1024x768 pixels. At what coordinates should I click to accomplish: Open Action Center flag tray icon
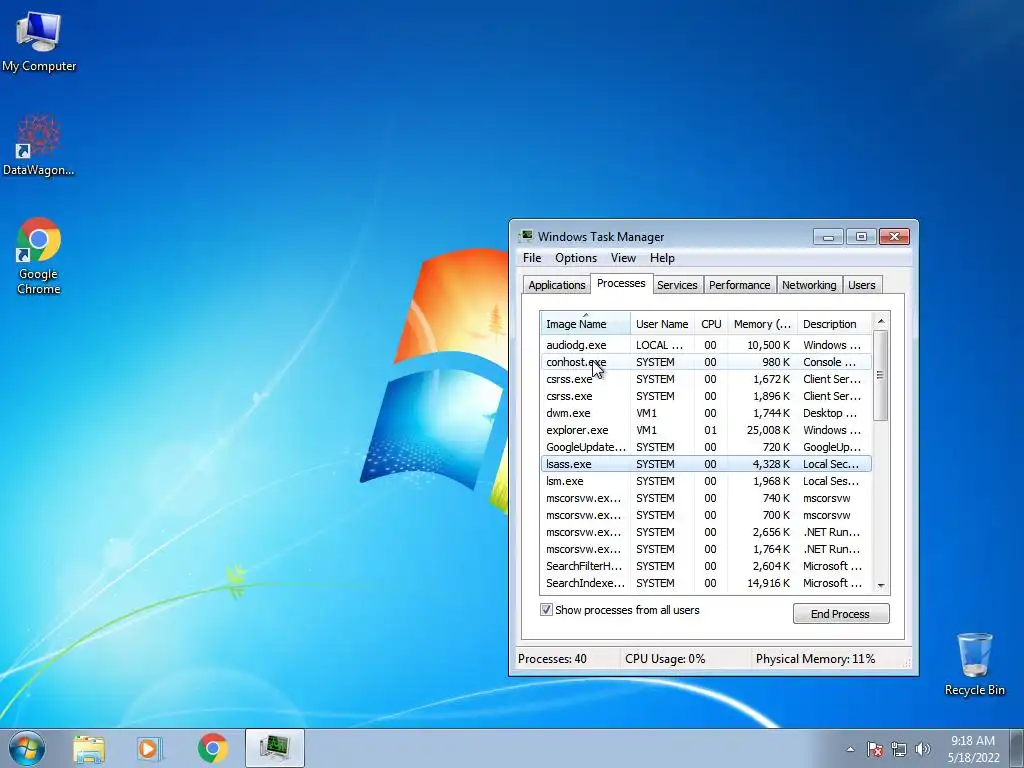point(875,749)
